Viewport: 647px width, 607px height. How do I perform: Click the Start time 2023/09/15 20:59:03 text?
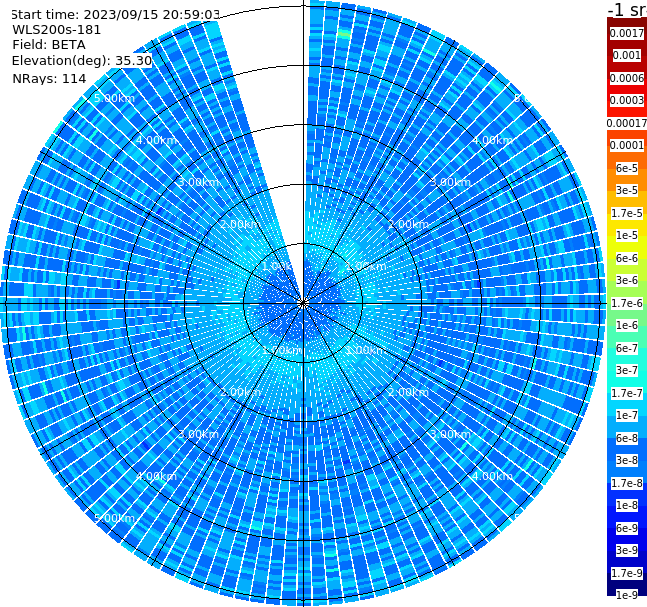[116, 14]
